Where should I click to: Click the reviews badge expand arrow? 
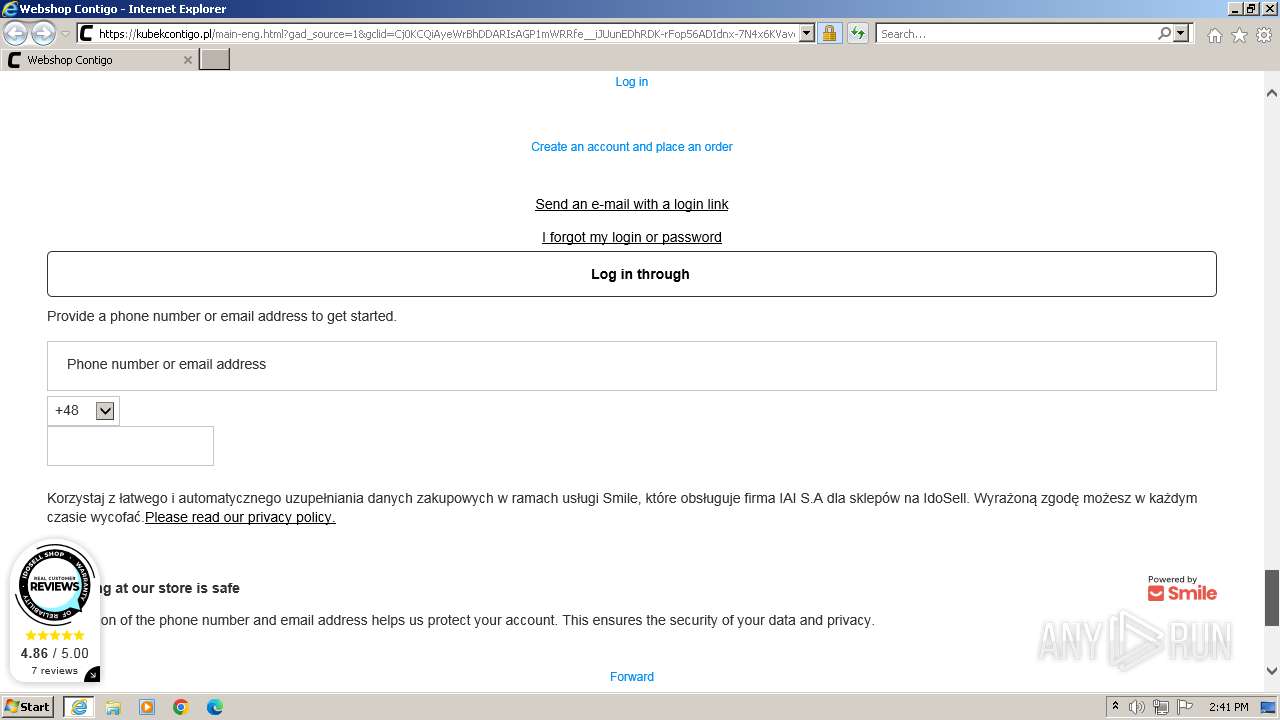tap(92, 674)
